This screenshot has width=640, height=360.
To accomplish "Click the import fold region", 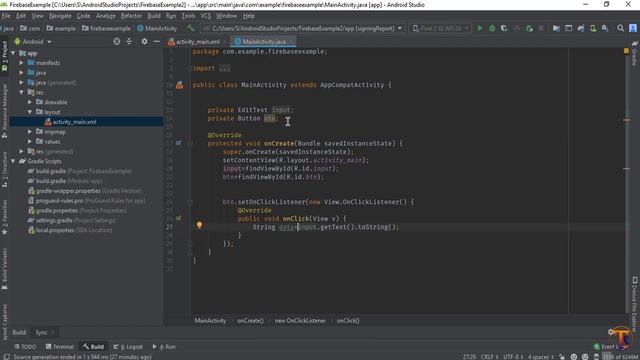I will 224,69.
